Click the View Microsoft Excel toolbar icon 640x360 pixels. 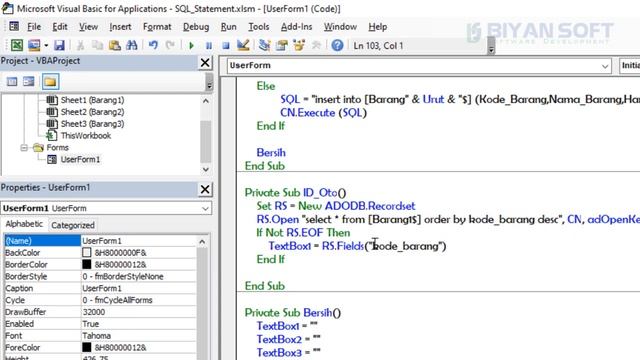[17, 45]
